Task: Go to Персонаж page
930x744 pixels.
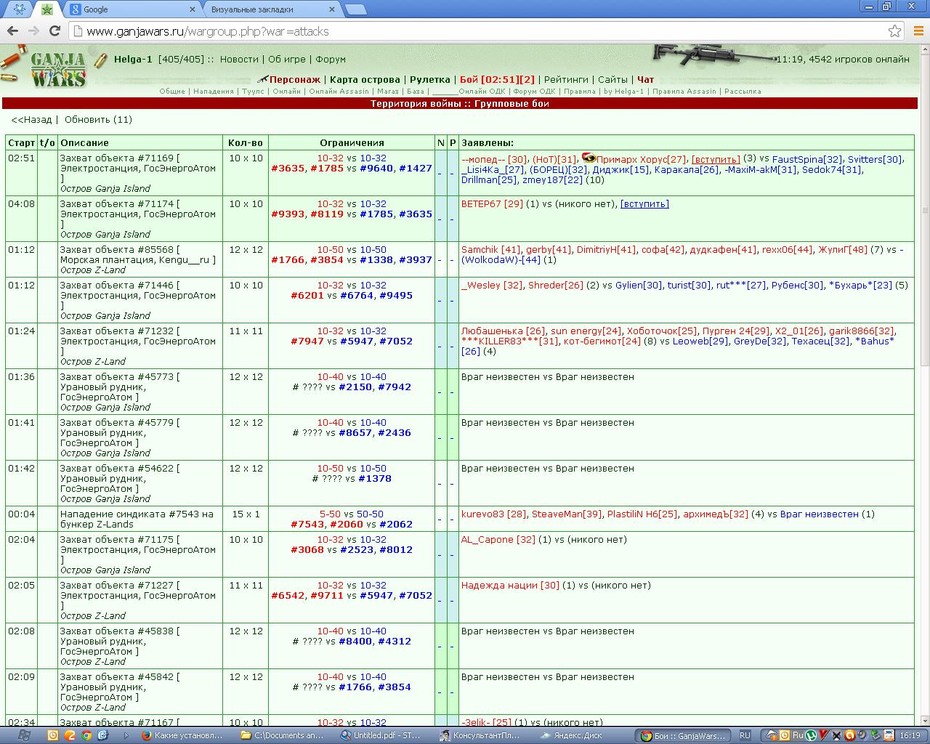Action: pyautogui.click(x=294, y=80)
